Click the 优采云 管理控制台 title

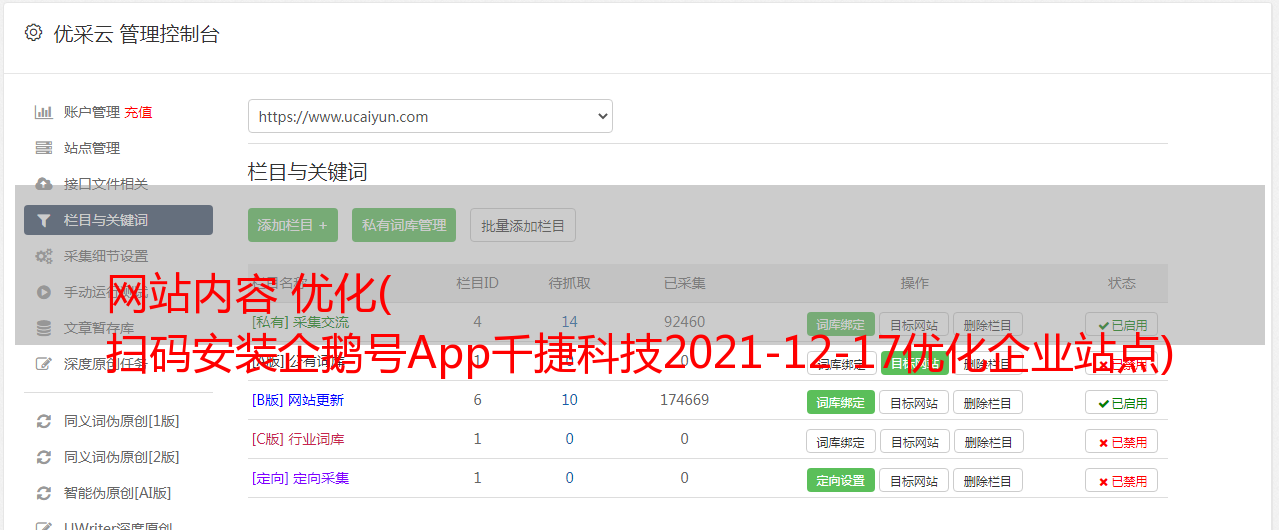click(x=136, y=34)
